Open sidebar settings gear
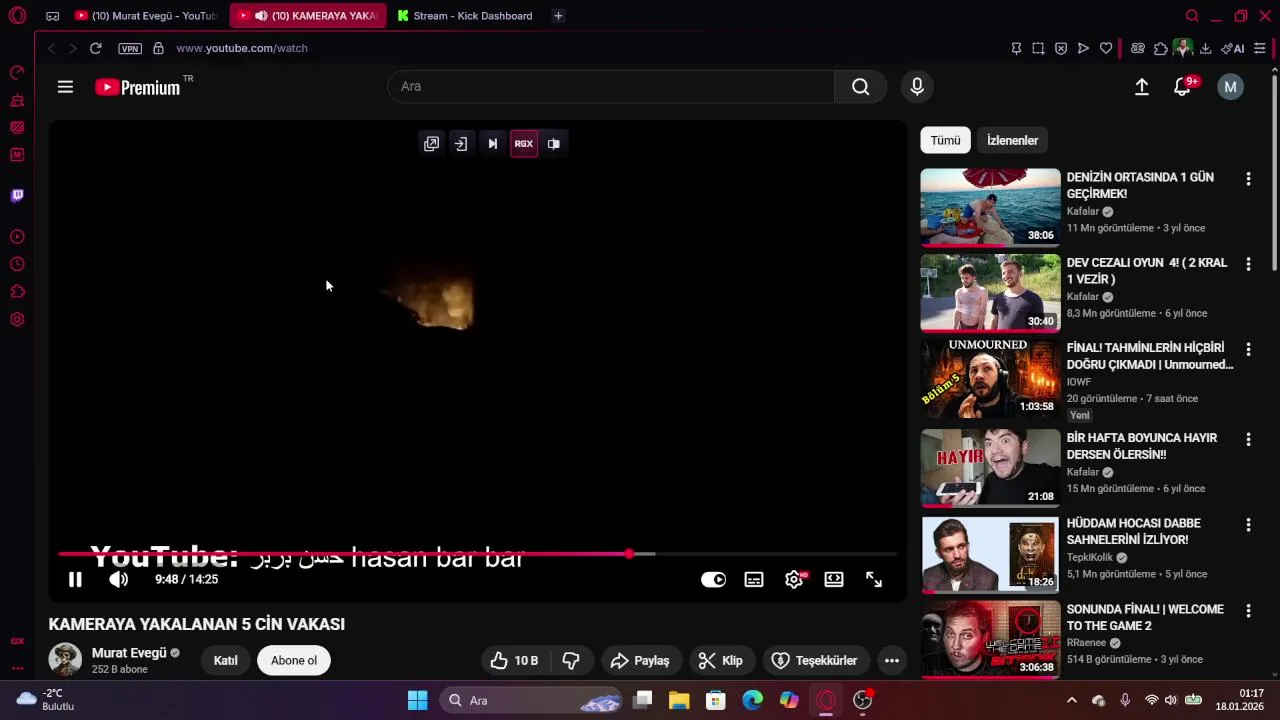The width and height of the screenshot is (1280, 720). [x=17, y=320]
